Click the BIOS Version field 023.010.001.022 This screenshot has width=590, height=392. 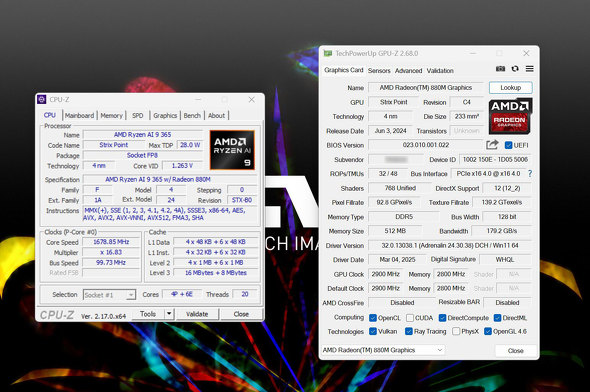tap(426, 145)
